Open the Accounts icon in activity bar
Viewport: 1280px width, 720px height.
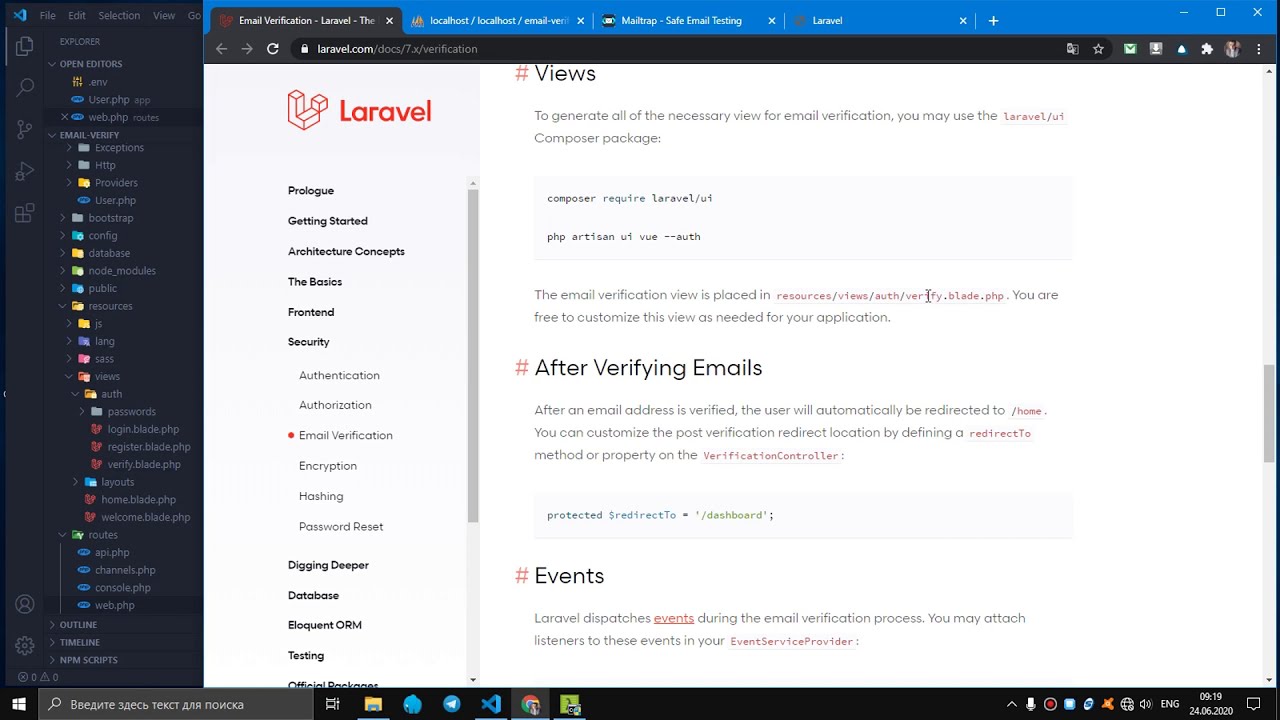pos(25,605)
